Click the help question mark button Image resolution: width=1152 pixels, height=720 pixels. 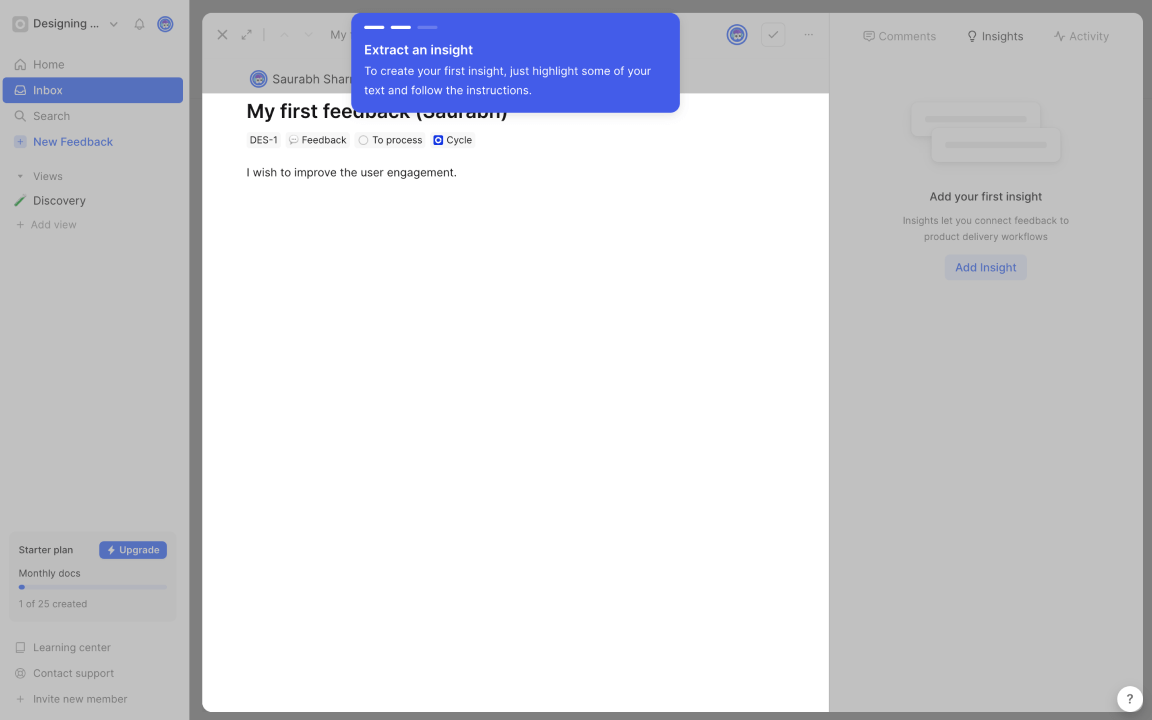pos(1129,699)
